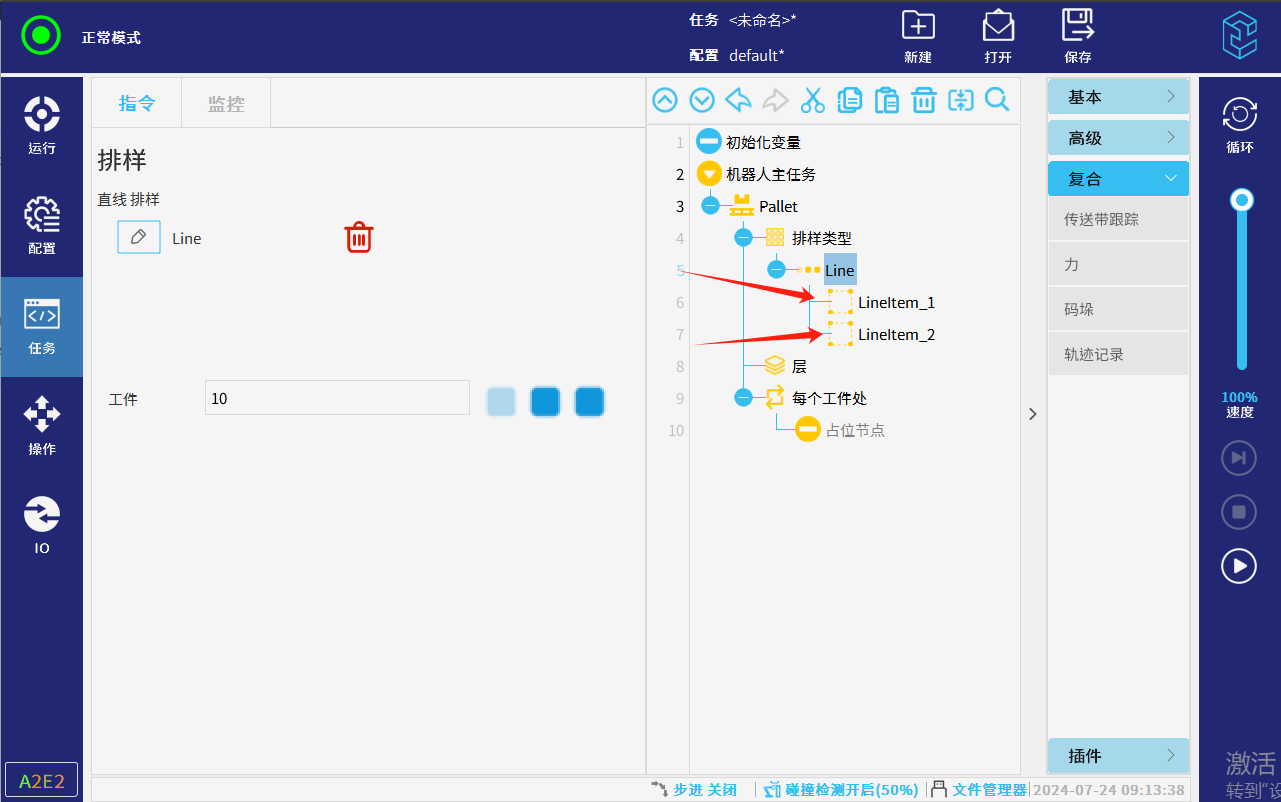Switch to the 监控 tab
Screen dimensions: 1281x802
(x=226, y=103)
